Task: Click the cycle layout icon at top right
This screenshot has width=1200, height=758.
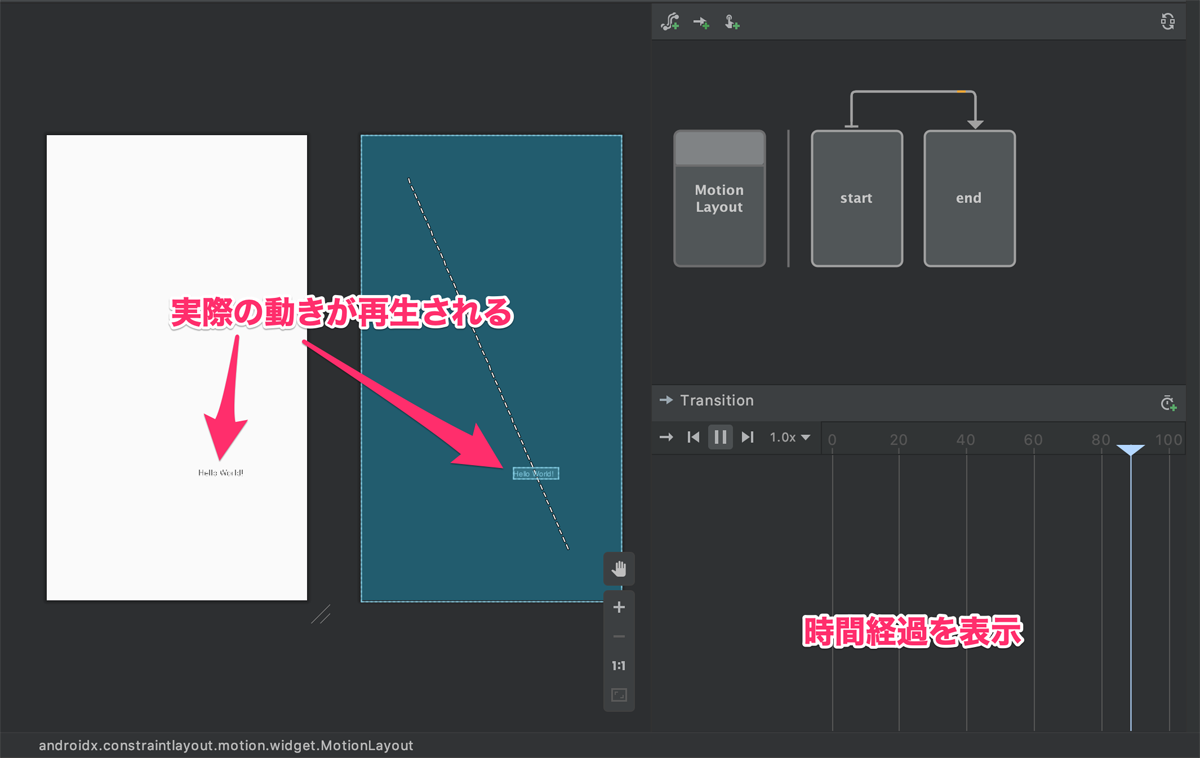Action: [x=1167, y=21]
